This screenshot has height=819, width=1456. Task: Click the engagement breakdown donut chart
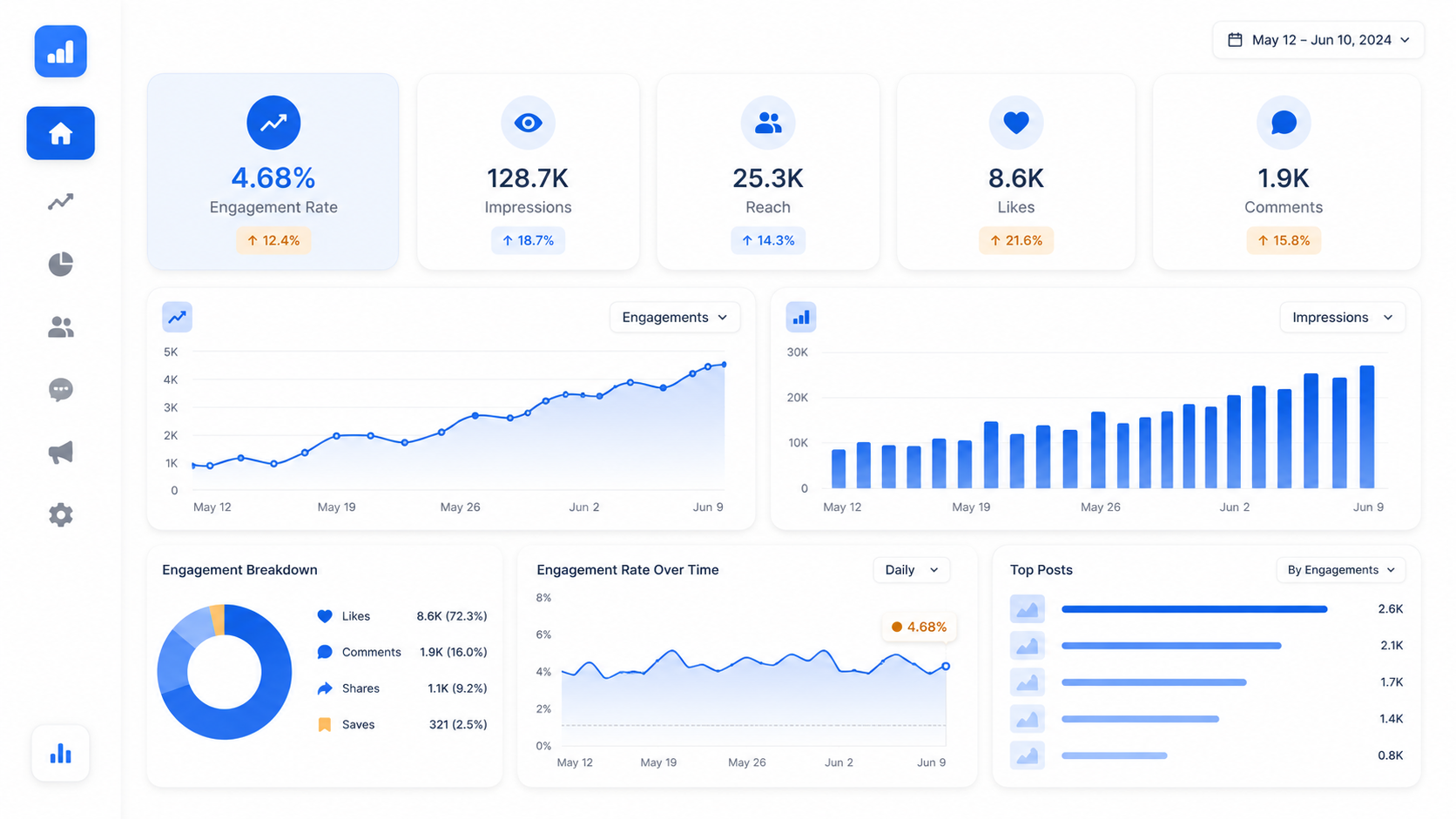click(x=225, y=672)
